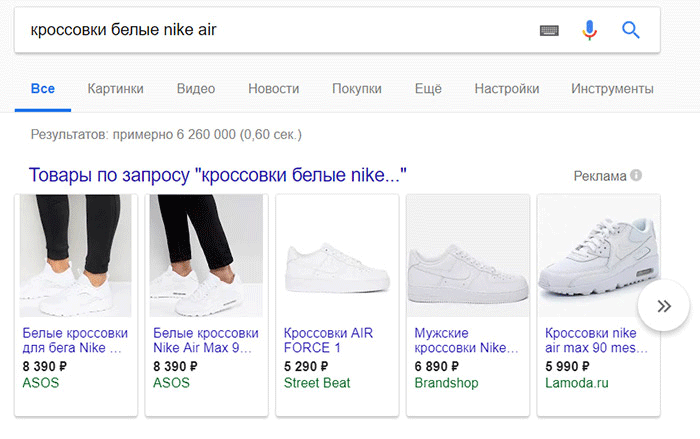Screen dimensions: 700x439
Task: Open the Ещё dropdown menu
Action: 428,89
